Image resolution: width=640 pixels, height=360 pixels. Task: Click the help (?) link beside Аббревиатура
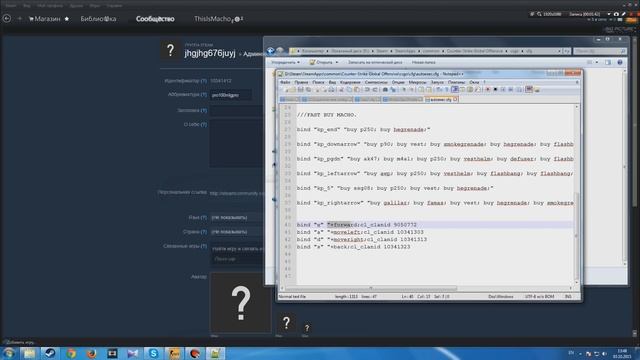pyautogui.click(x=204, y=94)
